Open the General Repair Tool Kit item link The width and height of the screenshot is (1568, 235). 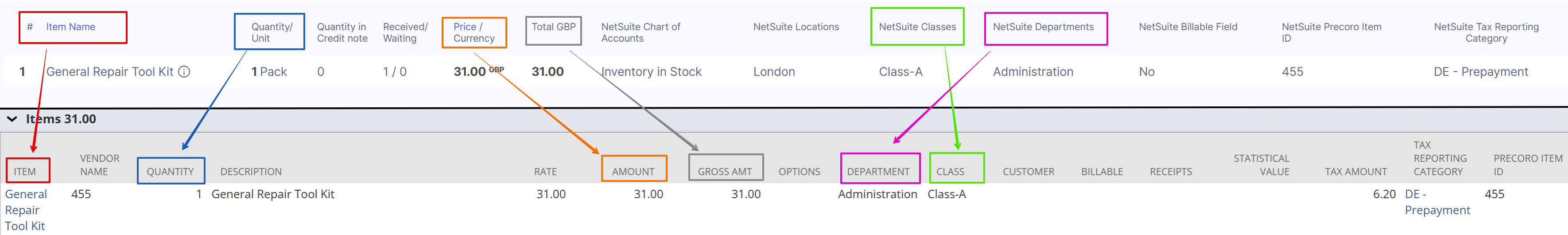click(26, 210)
